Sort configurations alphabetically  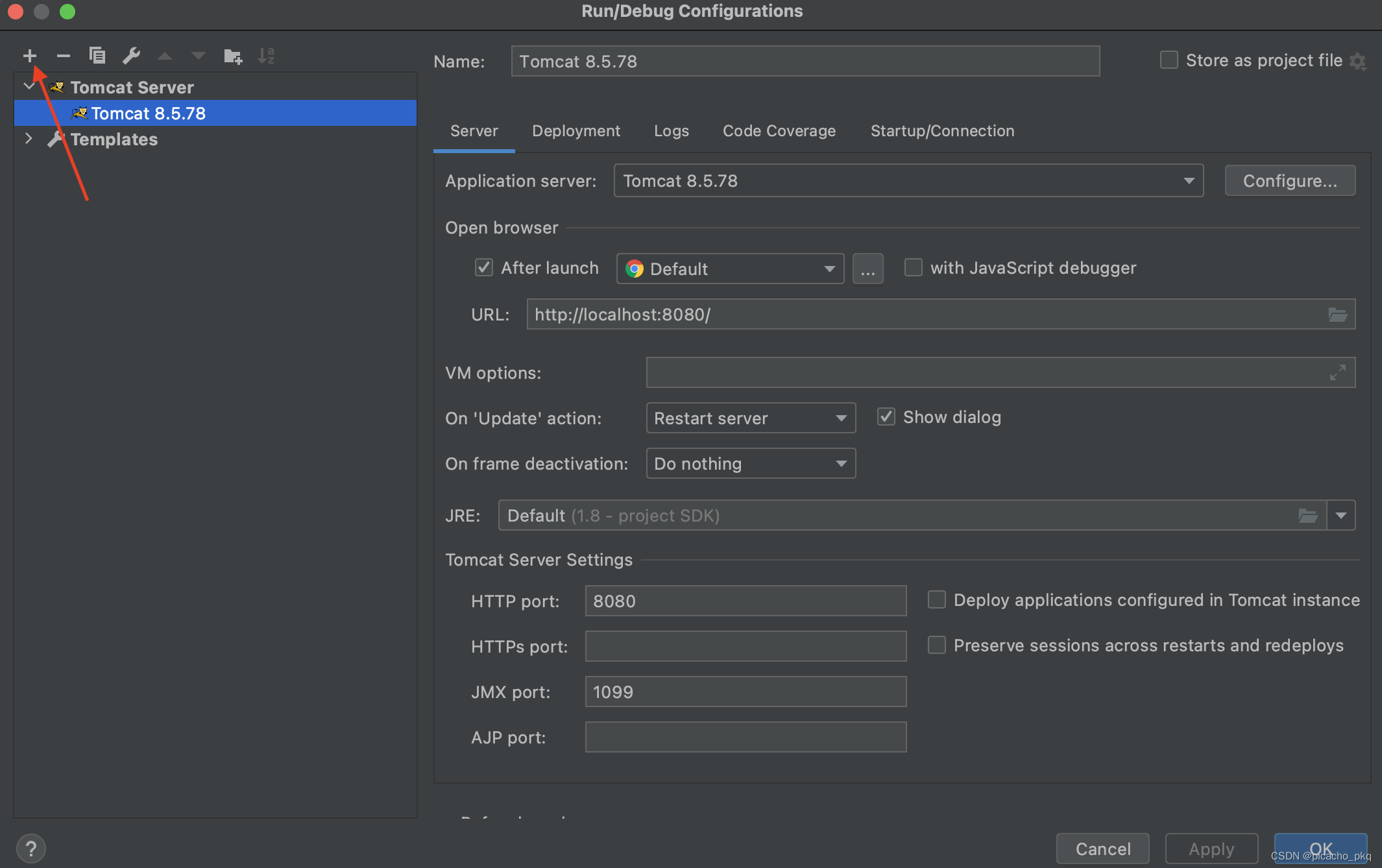pyautogui.click(x=266, y=56)
